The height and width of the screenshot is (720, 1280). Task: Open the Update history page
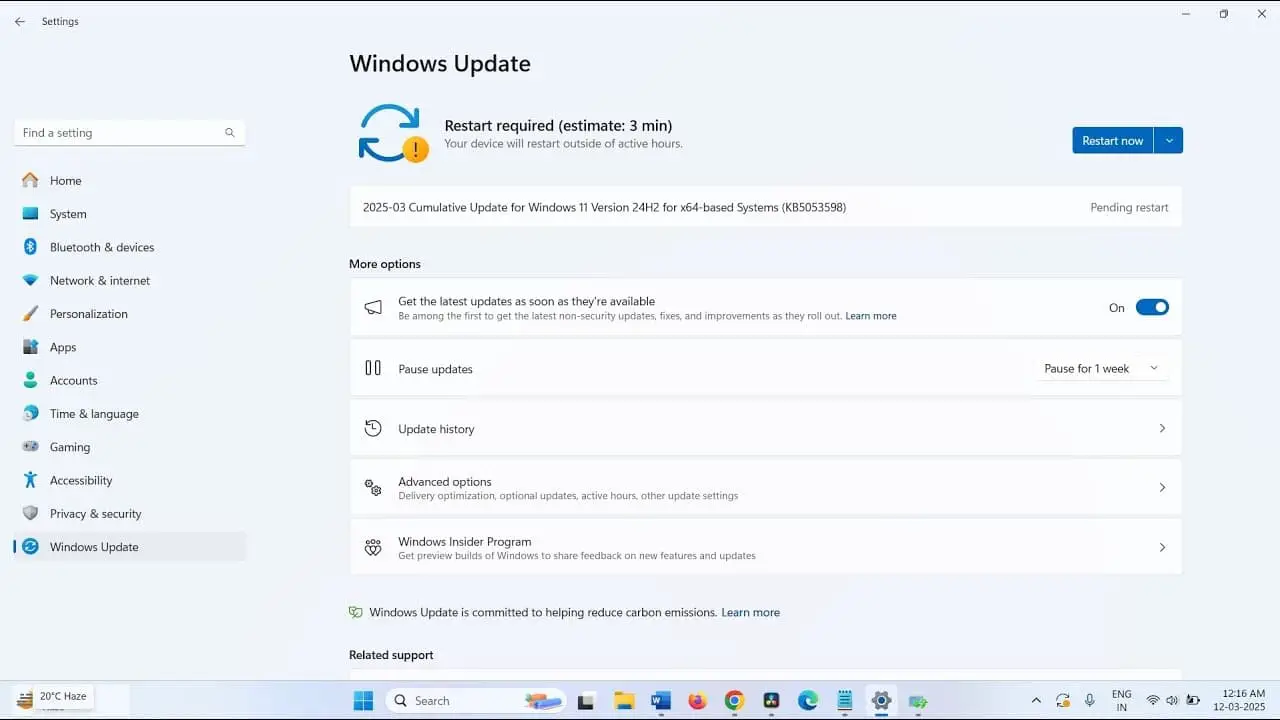(x=766, y=429)
